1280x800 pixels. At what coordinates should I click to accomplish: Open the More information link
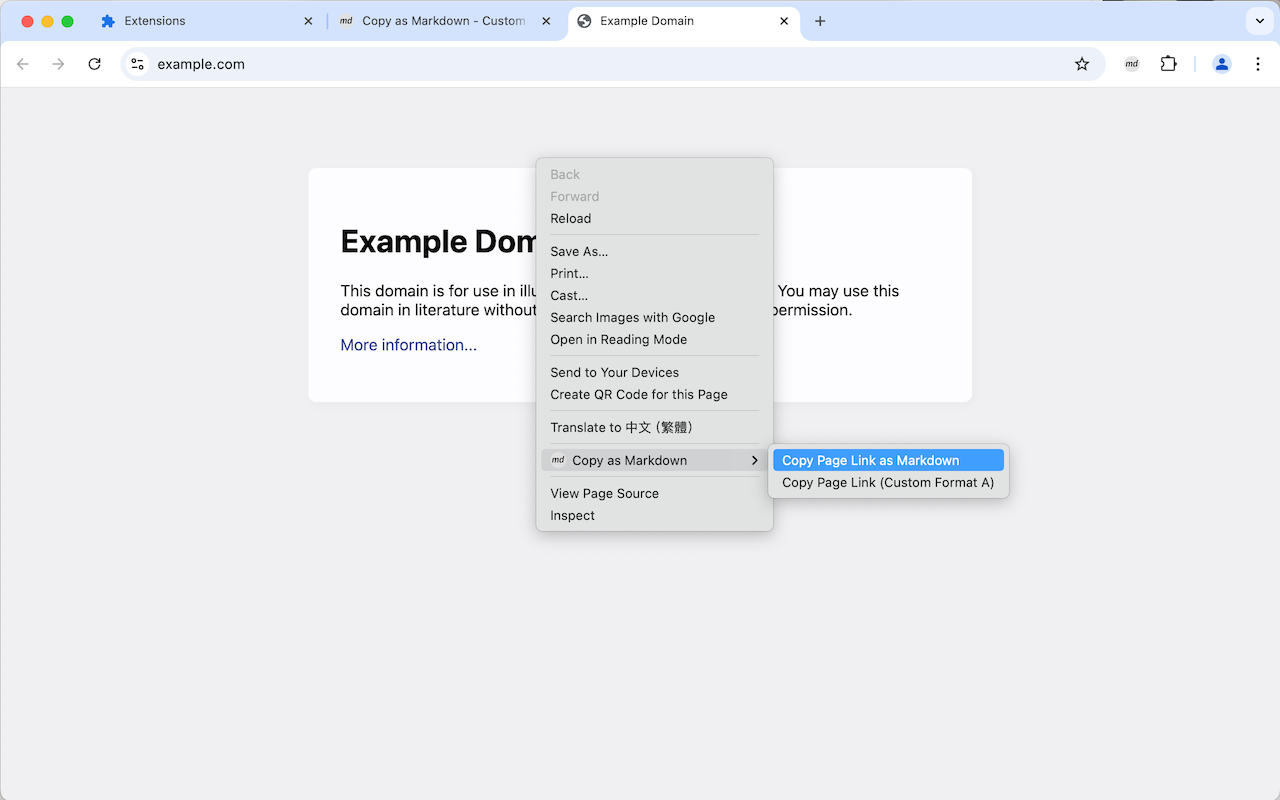pos(408,344)
